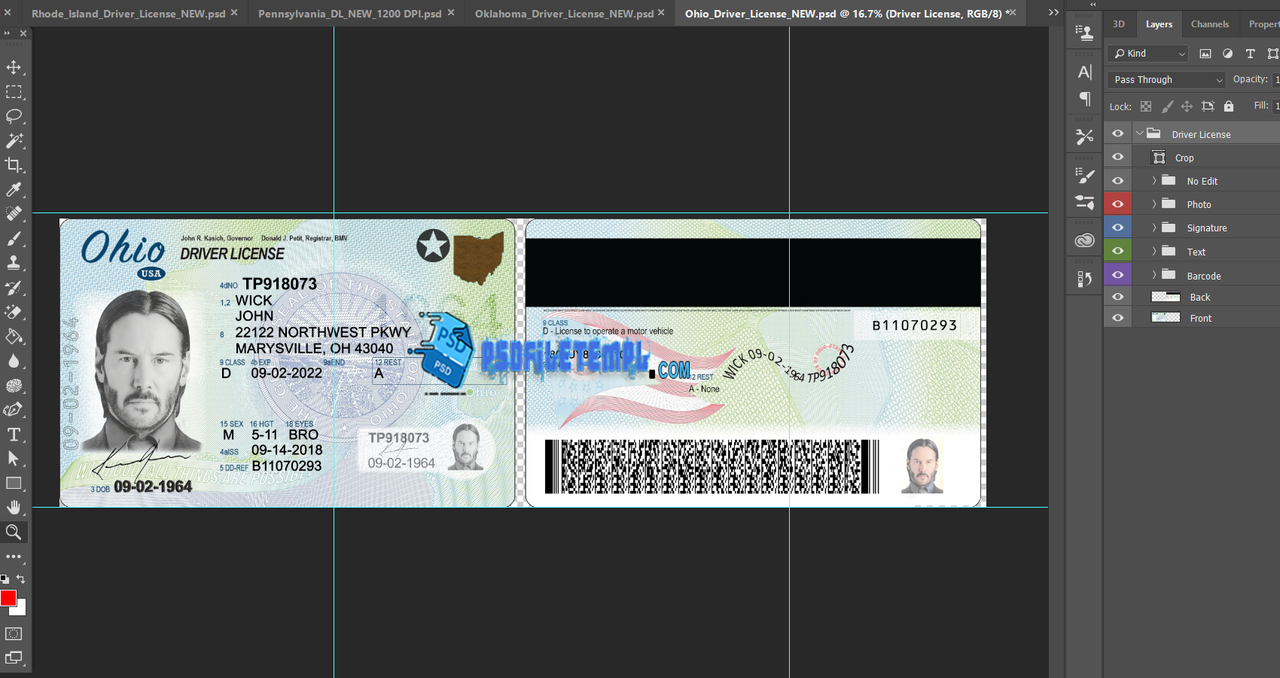Toggle Quick Mask mode
This screenshot has height=678, width=1280.
point(14,634)
